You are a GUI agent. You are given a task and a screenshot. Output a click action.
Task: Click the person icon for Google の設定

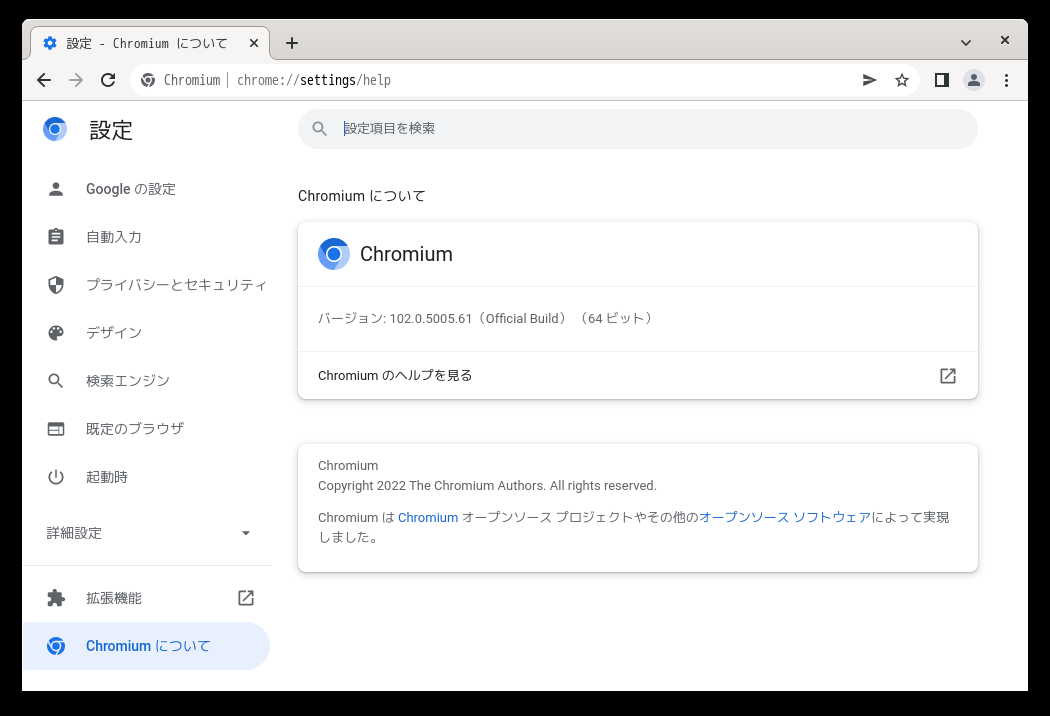click(56, 190)
